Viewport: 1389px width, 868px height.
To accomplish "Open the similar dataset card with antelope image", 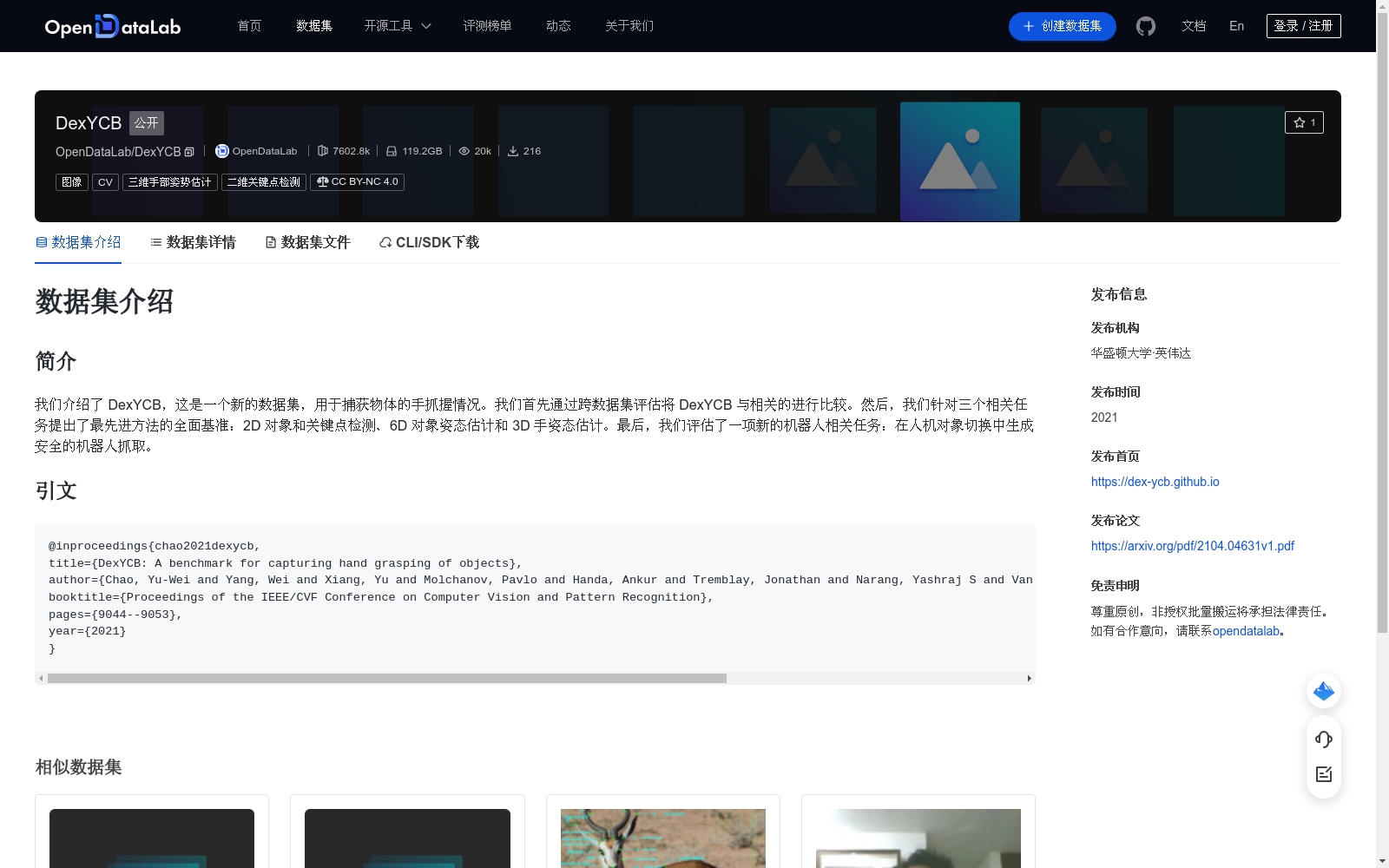I will pos(663,832).
